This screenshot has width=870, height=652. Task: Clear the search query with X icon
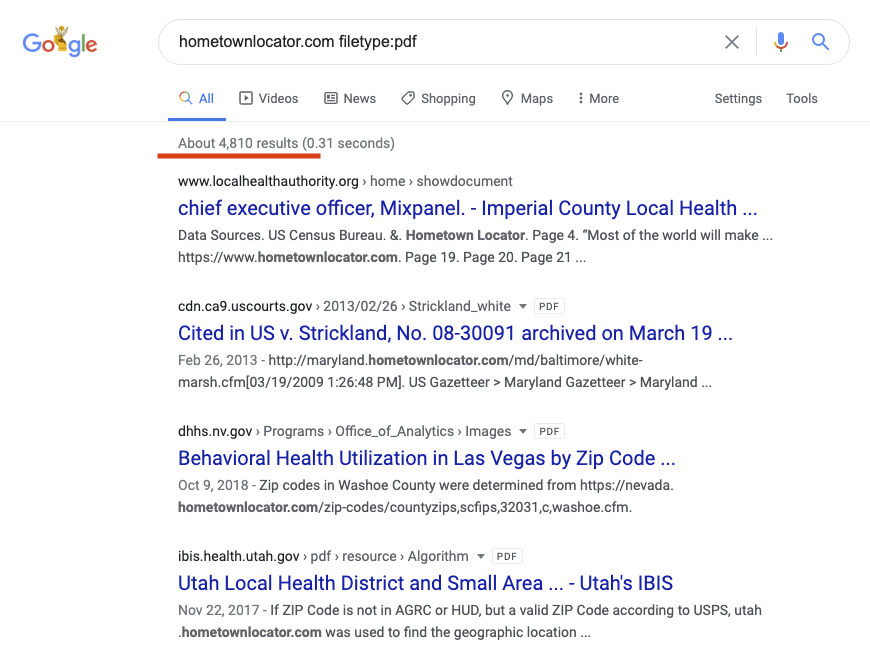pyautogui.click(x=732, y=42)
